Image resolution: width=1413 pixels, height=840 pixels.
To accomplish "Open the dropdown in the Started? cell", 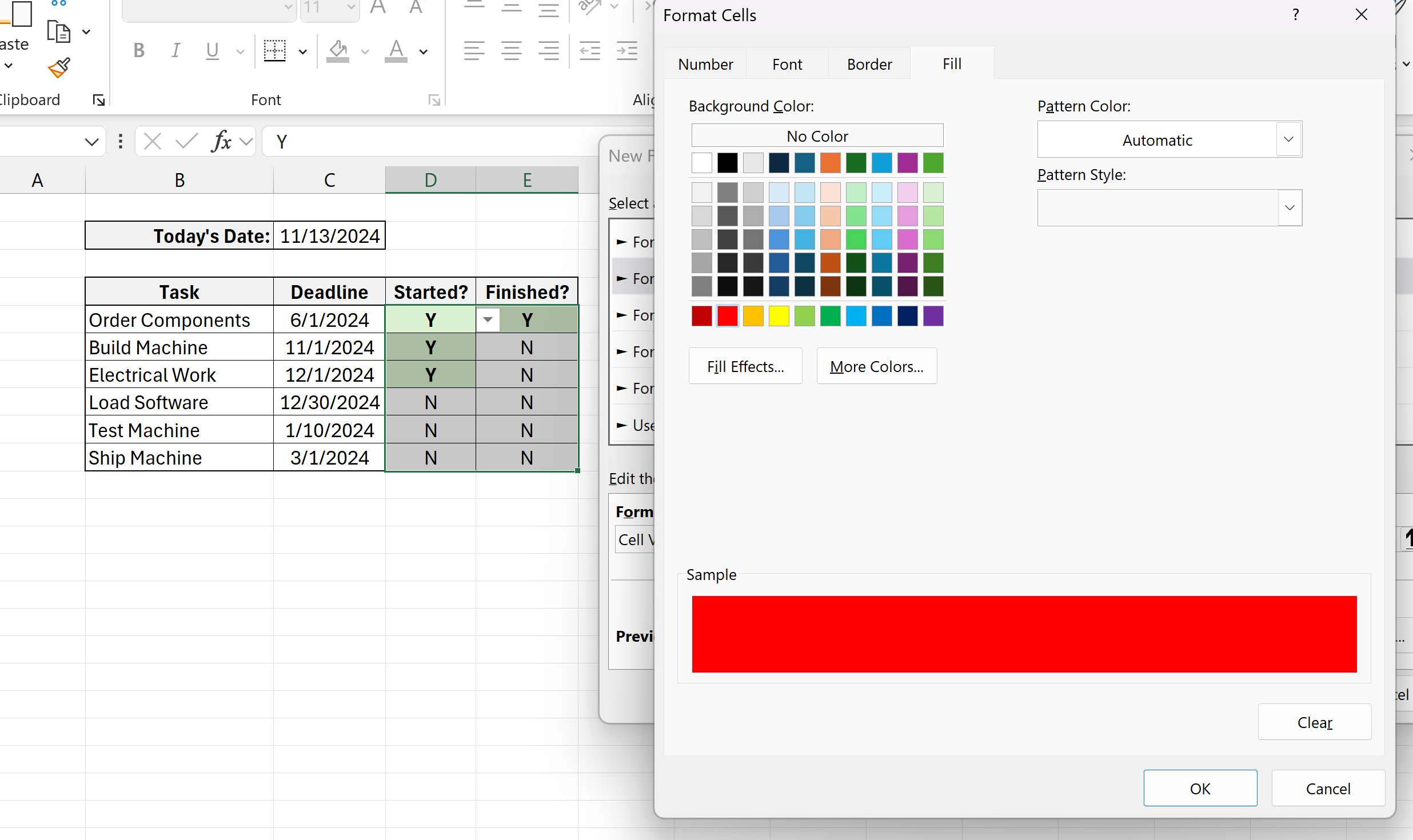I will 488,319.
